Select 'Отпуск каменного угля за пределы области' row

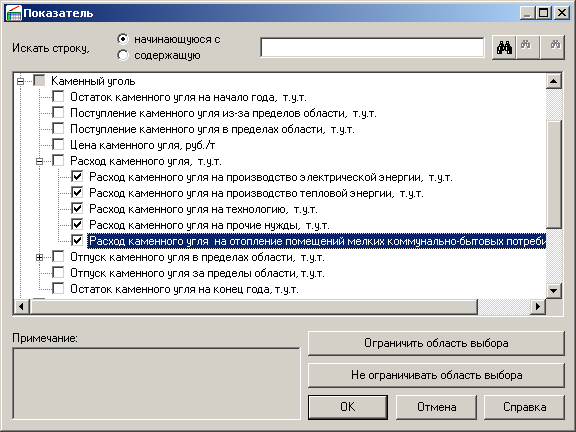(197, 273)
